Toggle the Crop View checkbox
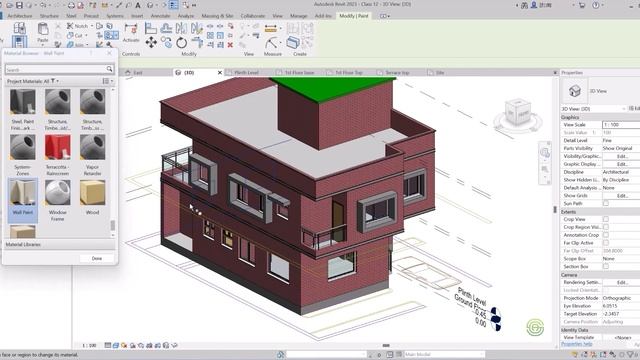 (x=606, y=219)
